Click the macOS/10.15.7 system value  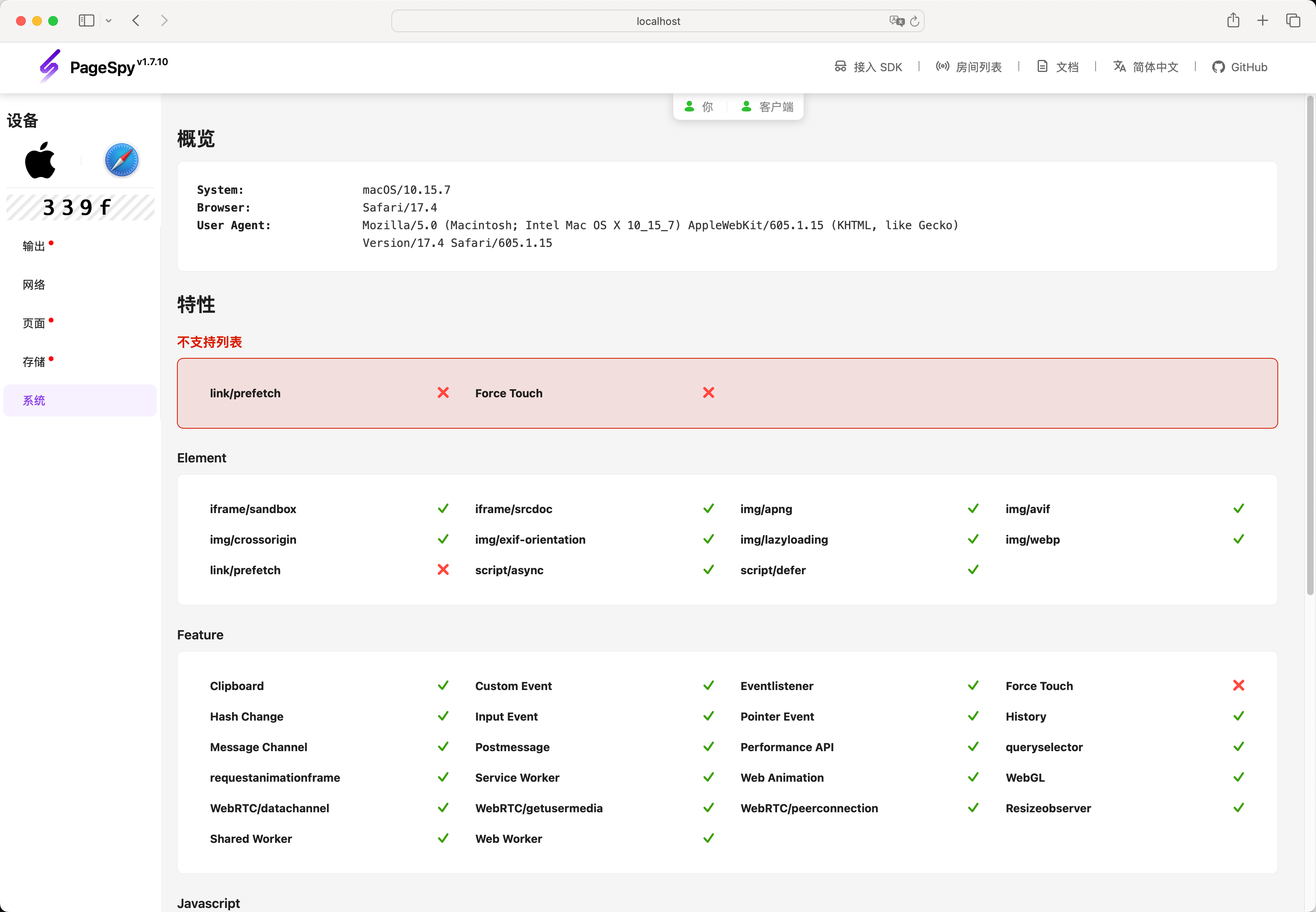click(406, 190)
